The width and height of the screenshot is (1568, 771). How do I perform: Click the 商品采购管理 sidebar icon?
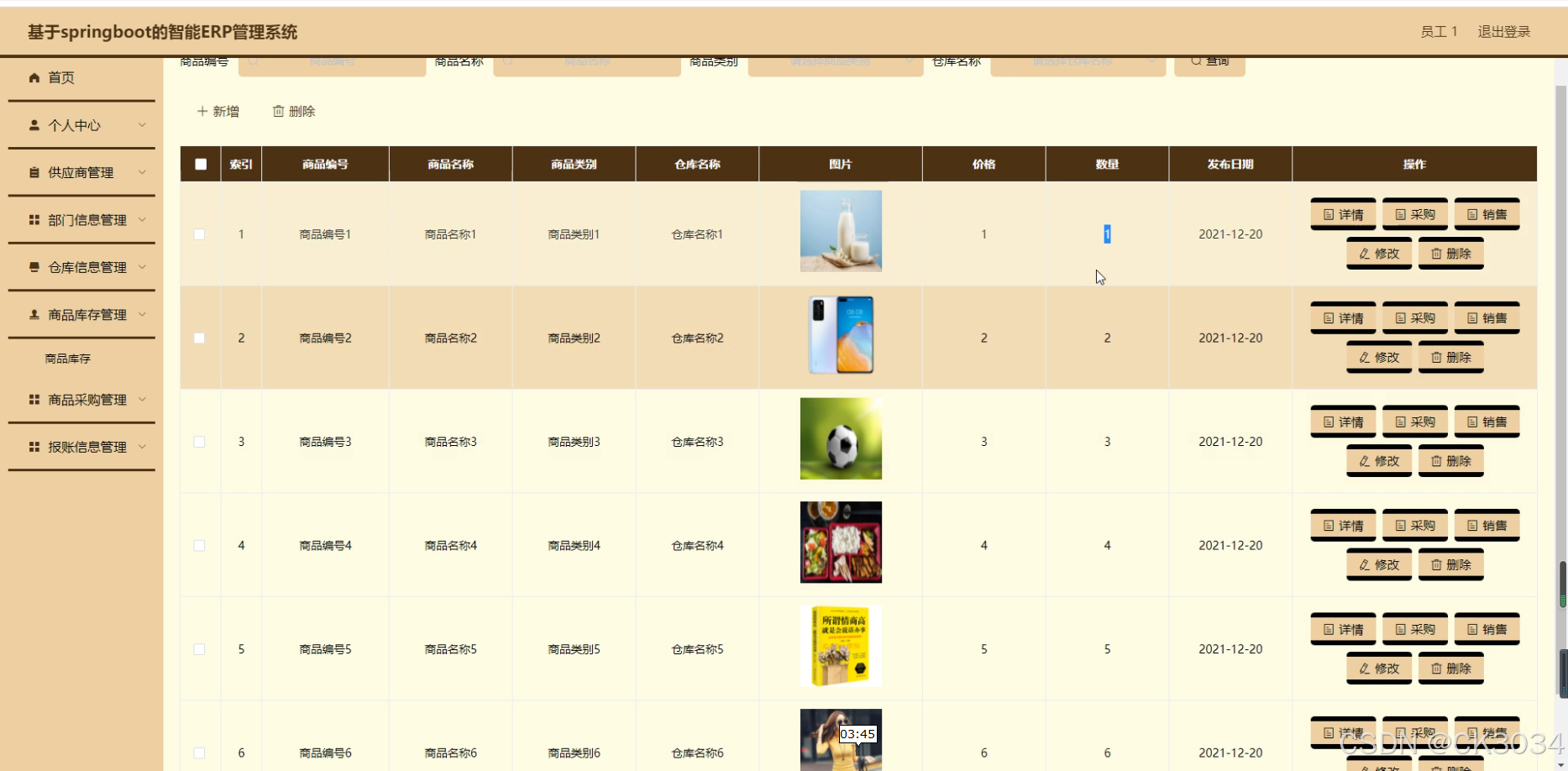click(34, 399)
